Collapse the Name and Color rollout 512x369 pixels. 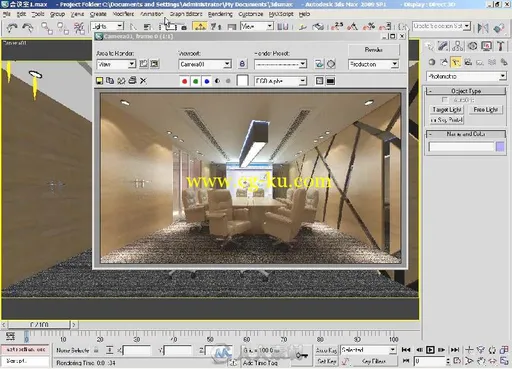click(466, 134)
